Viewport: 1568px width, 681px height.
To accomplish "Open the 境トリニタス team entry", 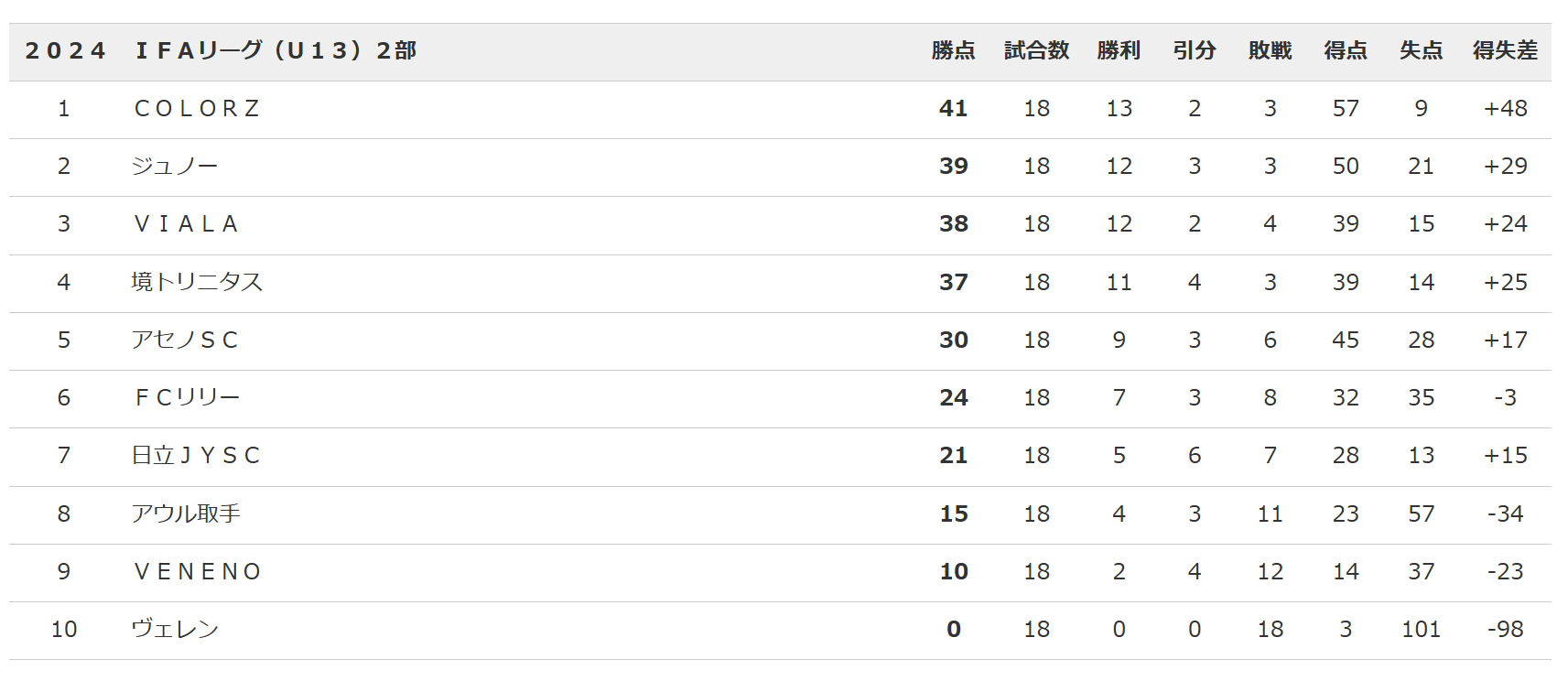I will 197,282.
